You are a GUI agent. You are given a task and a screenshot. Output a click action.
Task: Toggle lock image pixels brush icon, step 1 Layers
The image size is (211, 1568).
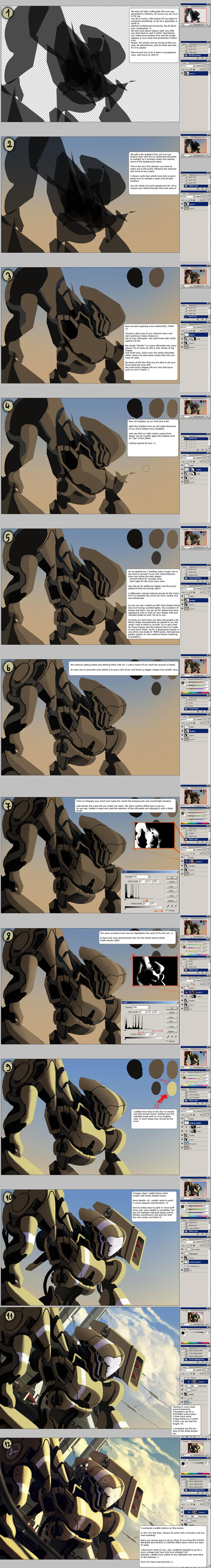tap(189, 69)
